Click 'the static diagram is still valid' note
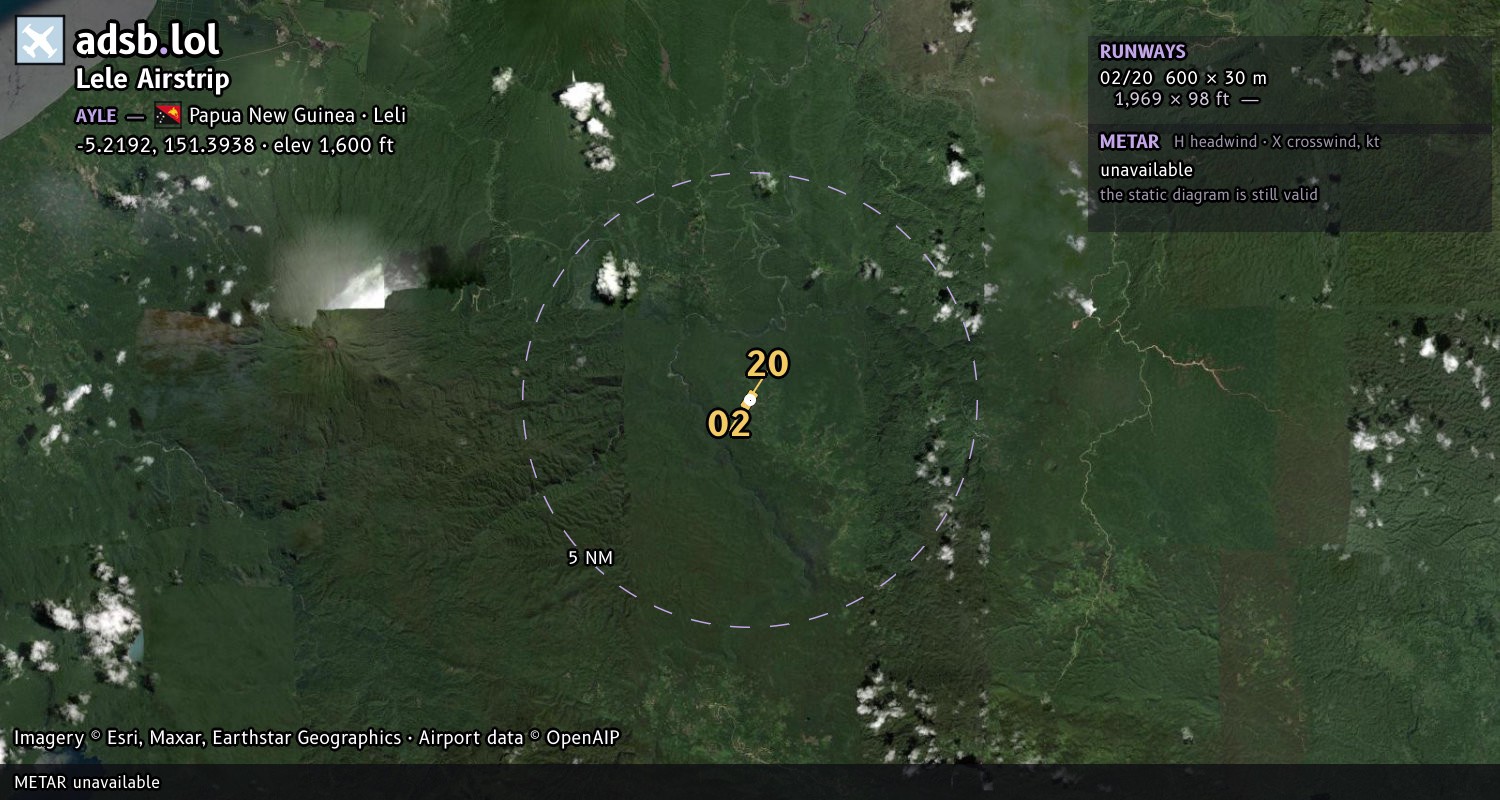1500x800 pixels. pyautogui.click(x=1209, y=195)
